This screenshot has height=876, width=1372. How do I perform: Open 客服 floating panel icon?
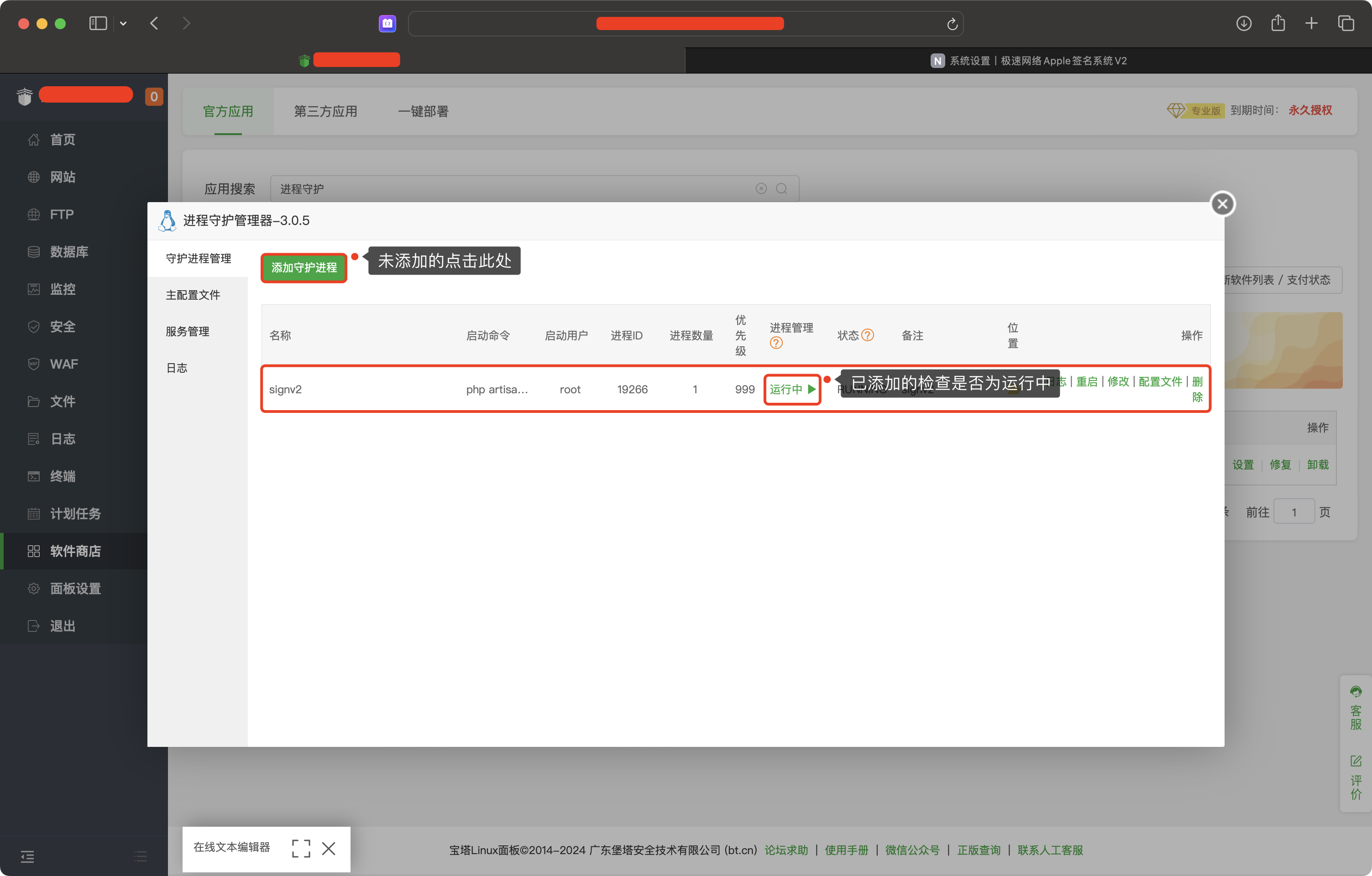coord(1356,708)
